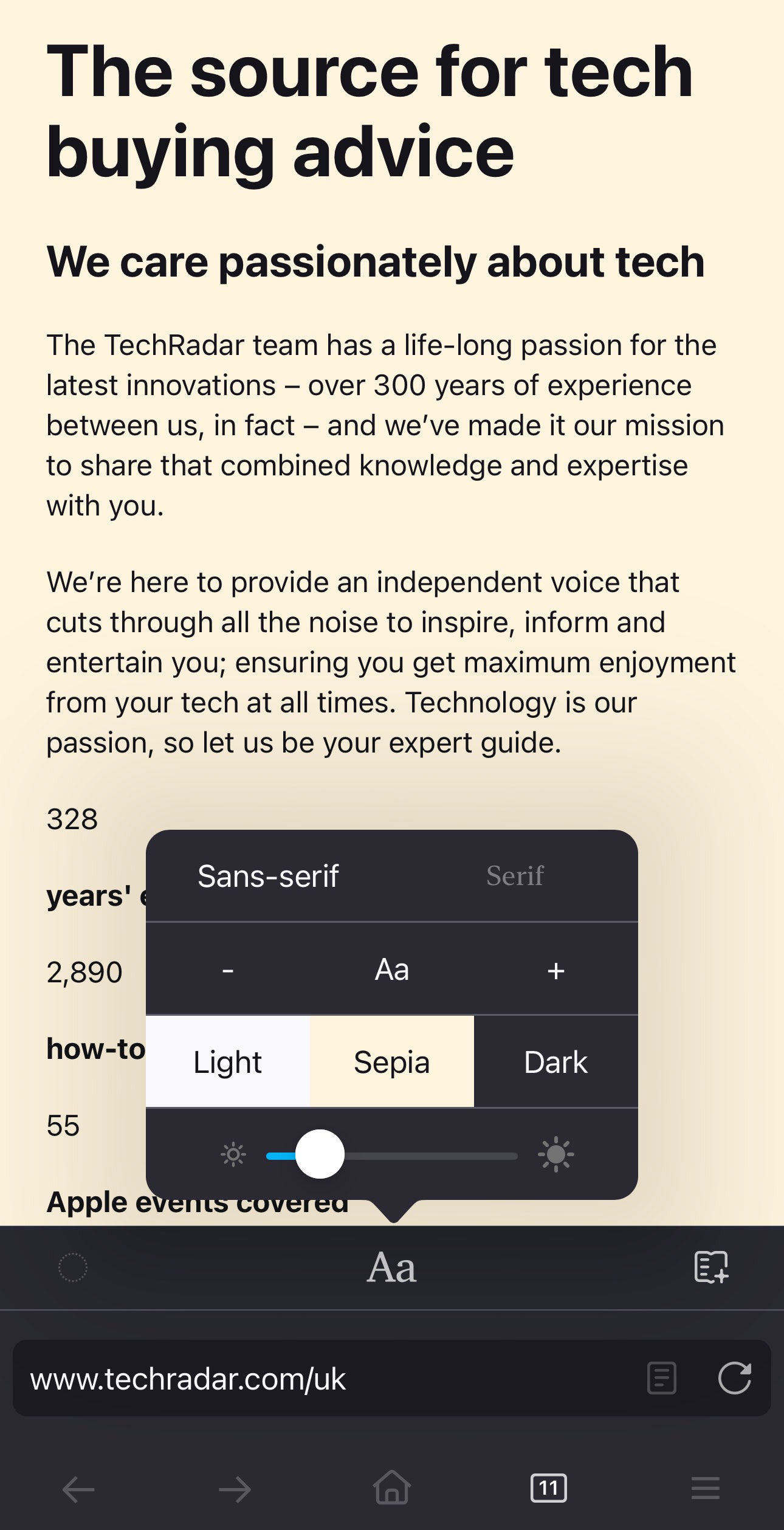The image size is (784, 1530).
Task: Open the browser hamburger menu
Action: [x=705, y=1489]
